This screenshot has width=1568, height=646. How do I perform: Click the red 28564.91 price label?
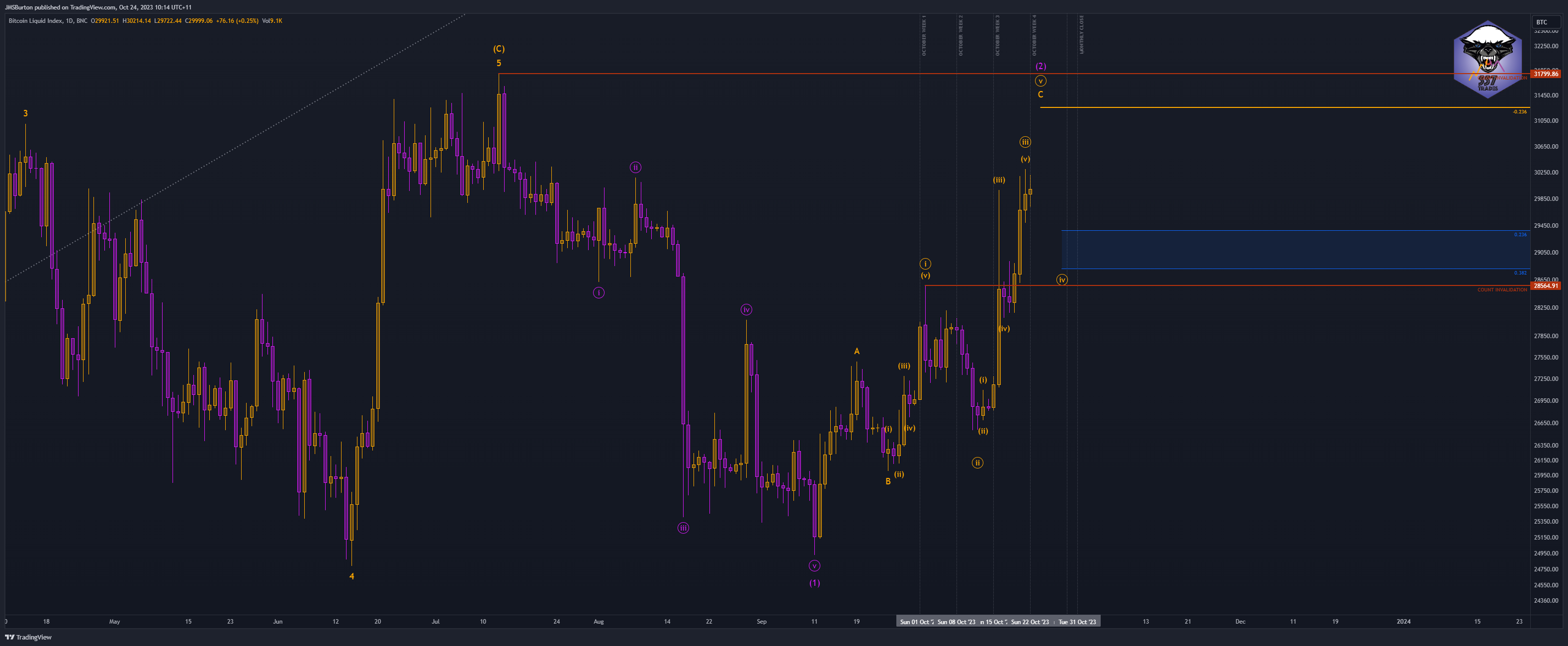(x=1546, y=285)
